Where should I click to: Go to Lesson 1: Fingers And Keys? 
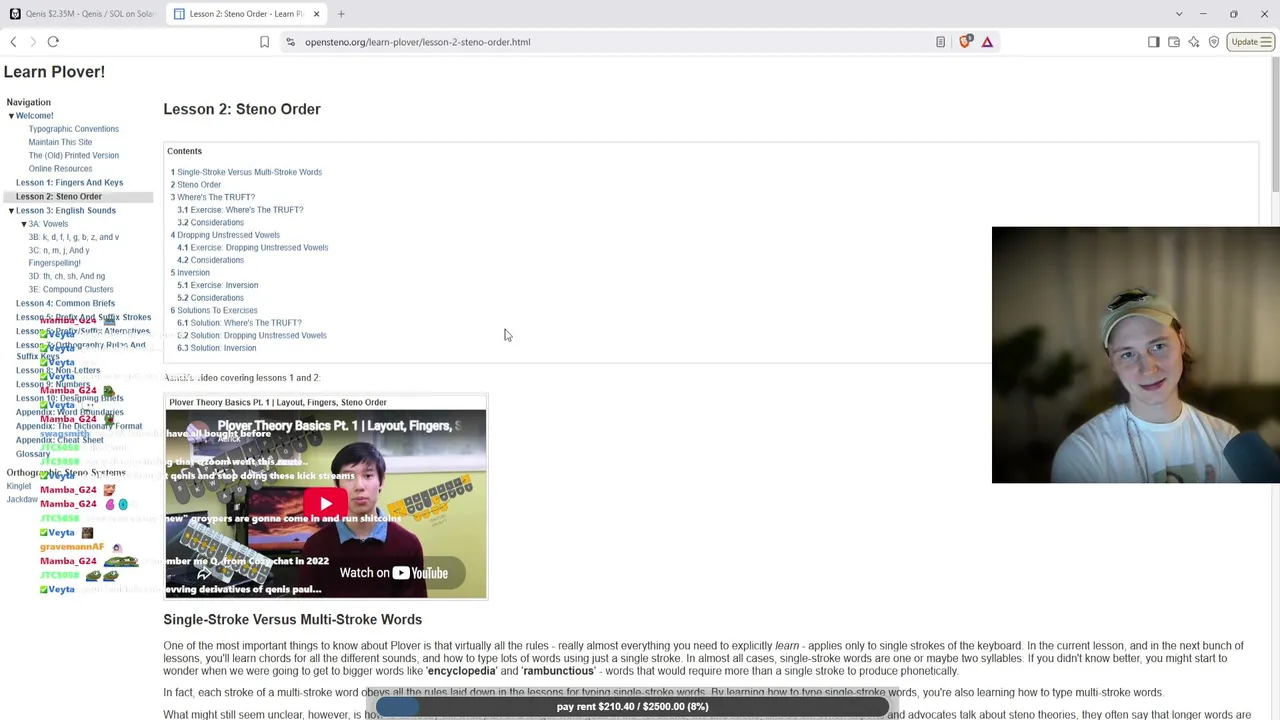(69, 183)
